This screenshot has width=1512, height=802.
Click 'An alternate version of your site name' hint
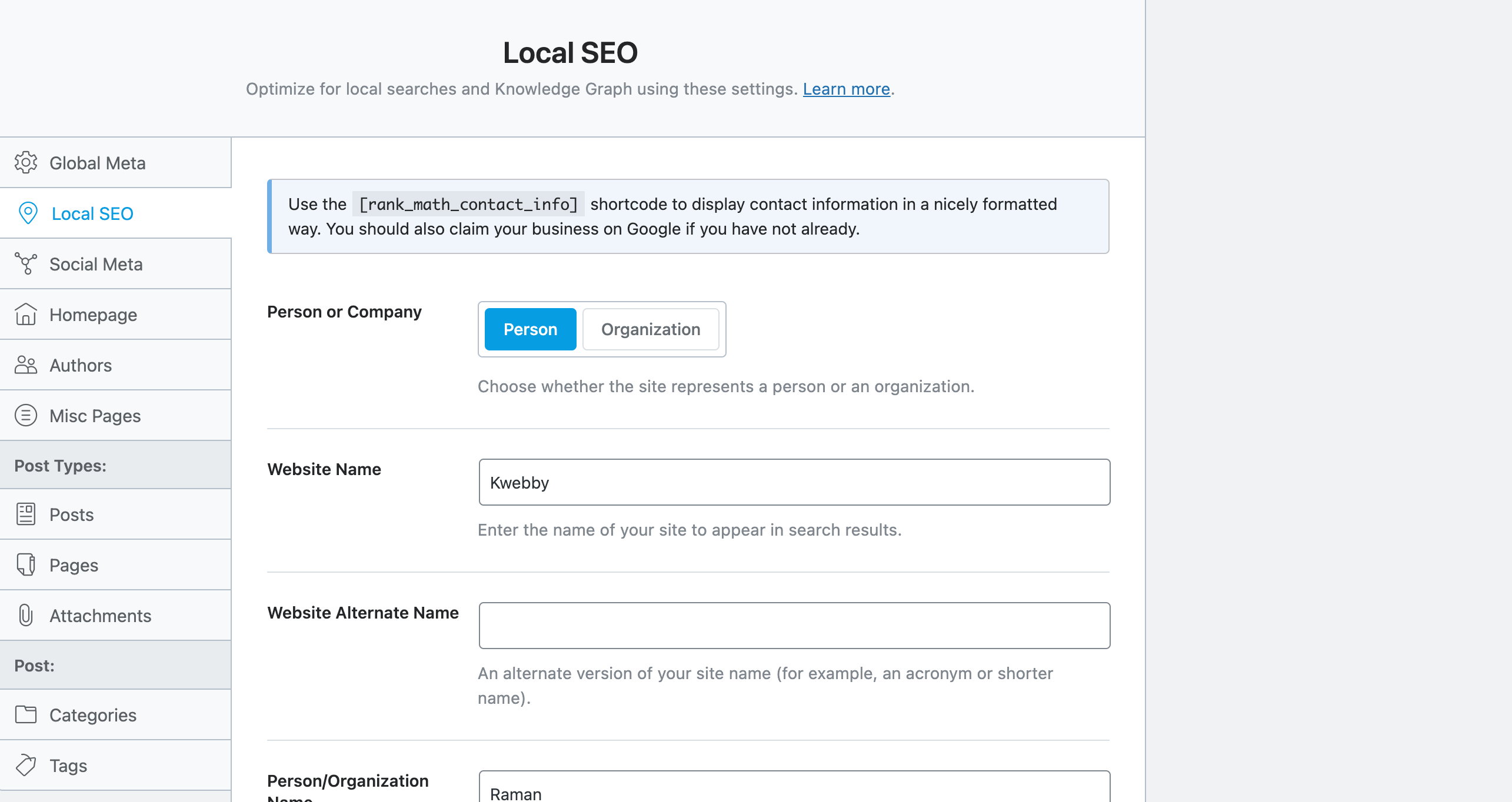(765, 686)
